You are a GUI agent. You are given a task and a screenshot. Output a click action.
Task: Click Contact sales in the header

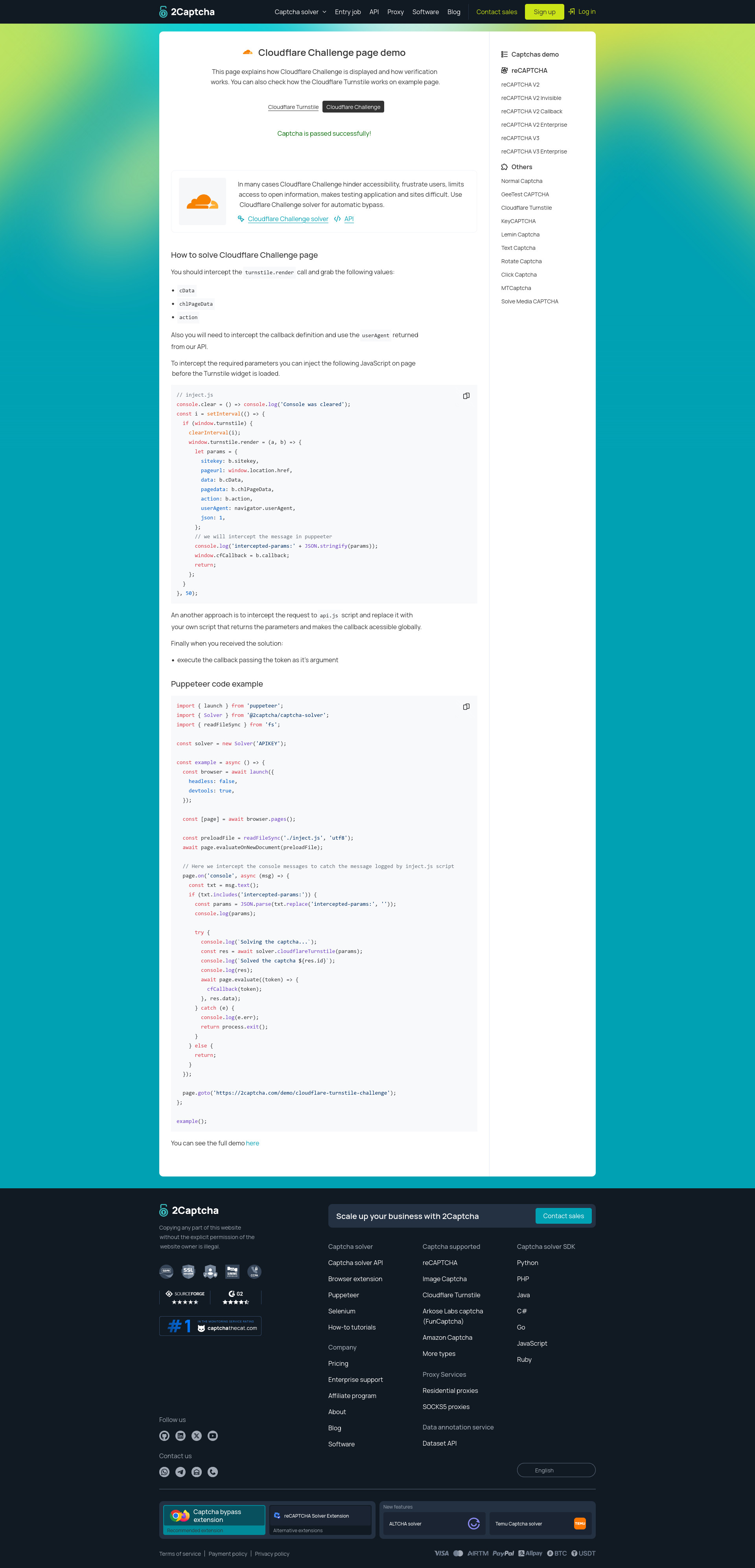[496, 11]
